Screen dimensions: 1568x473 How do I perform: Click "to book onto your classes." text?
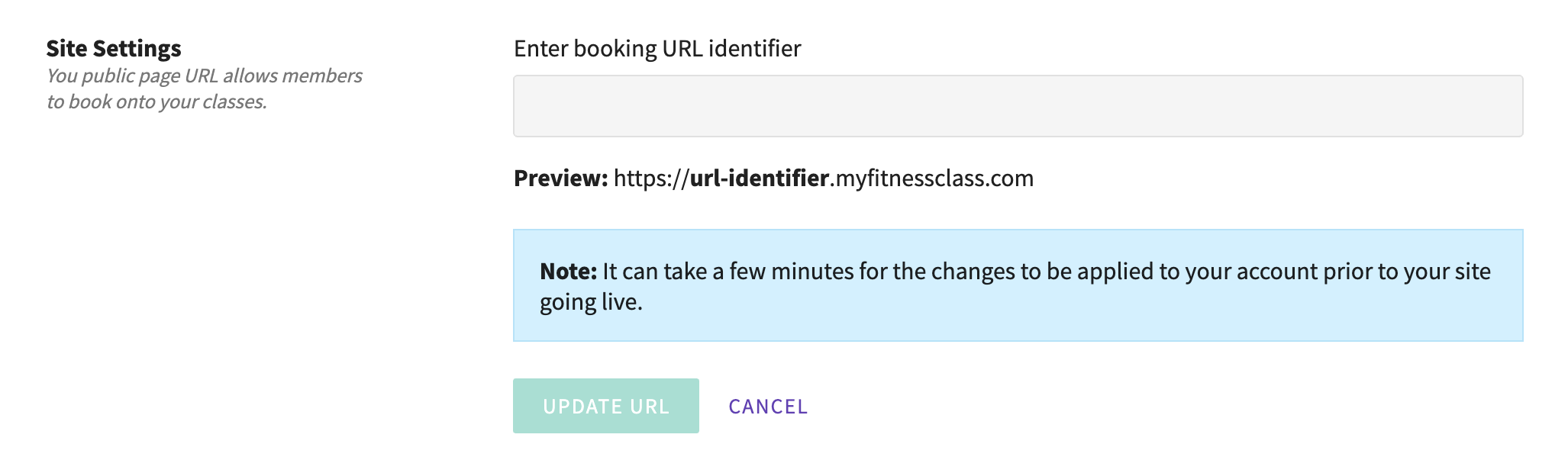tap(156, 102)
